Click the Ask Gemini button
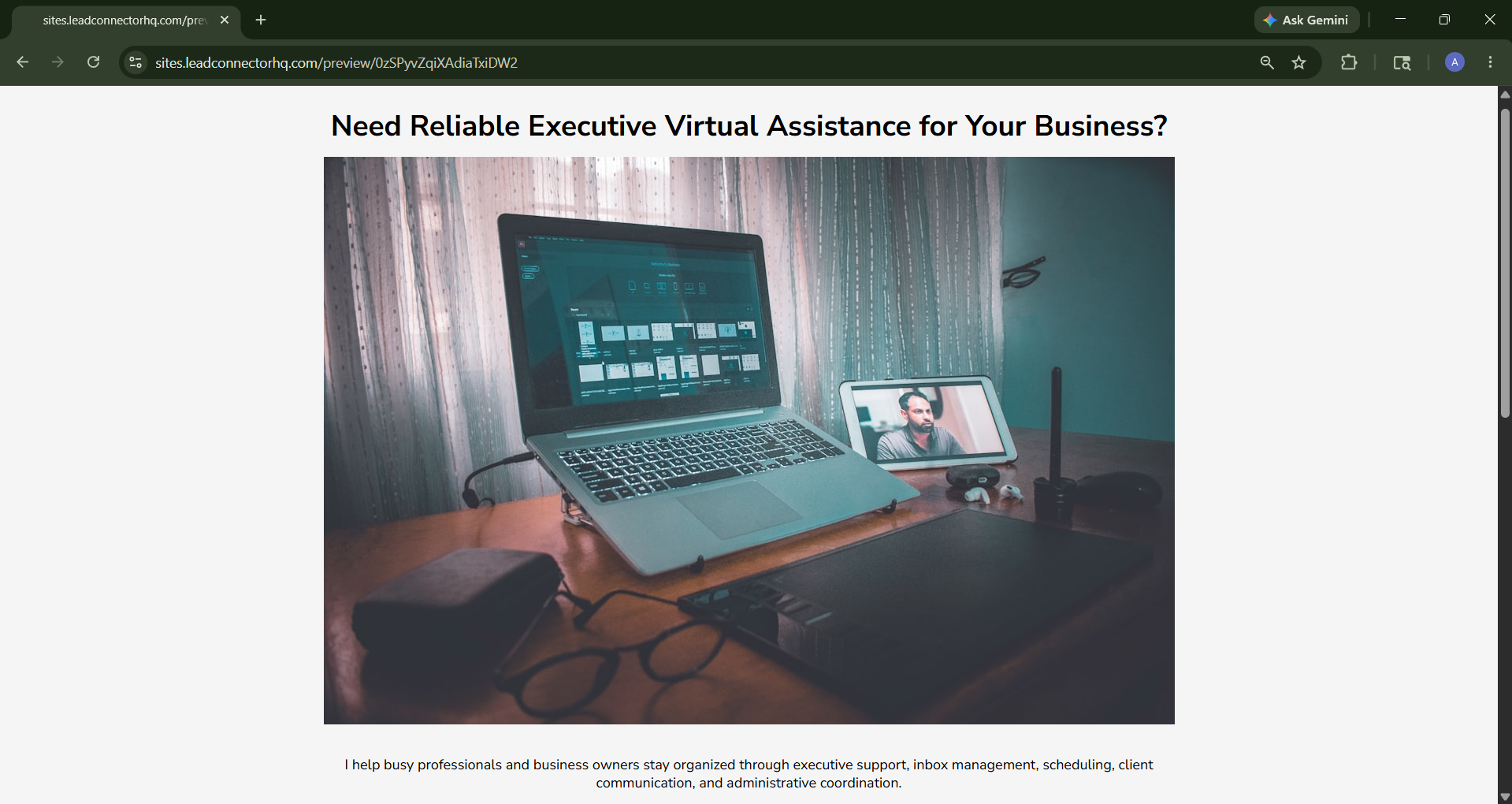The image size is (1512, 804). 1306,20
